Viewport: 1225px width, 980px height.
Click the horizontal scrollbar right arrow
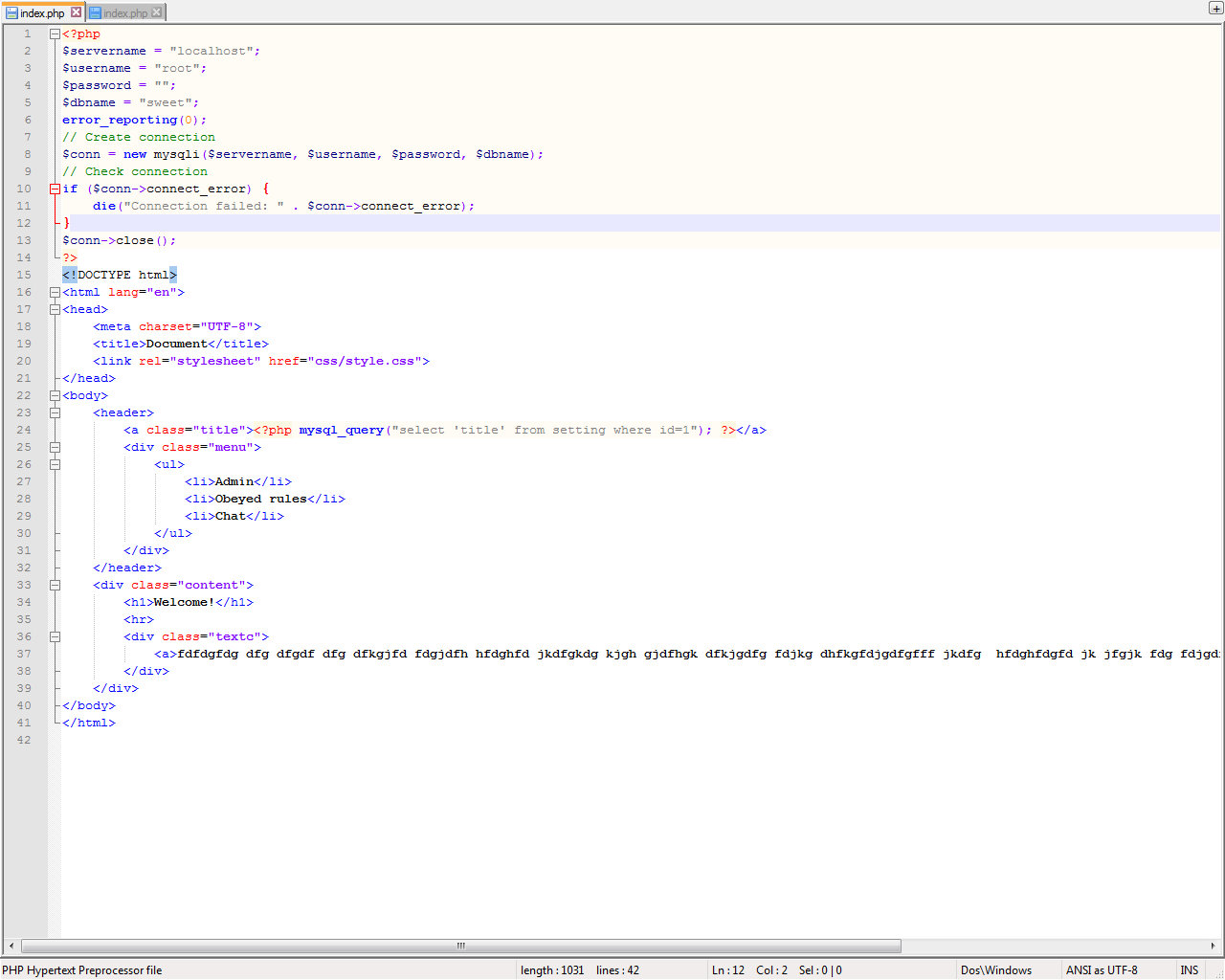point(1213,946)
